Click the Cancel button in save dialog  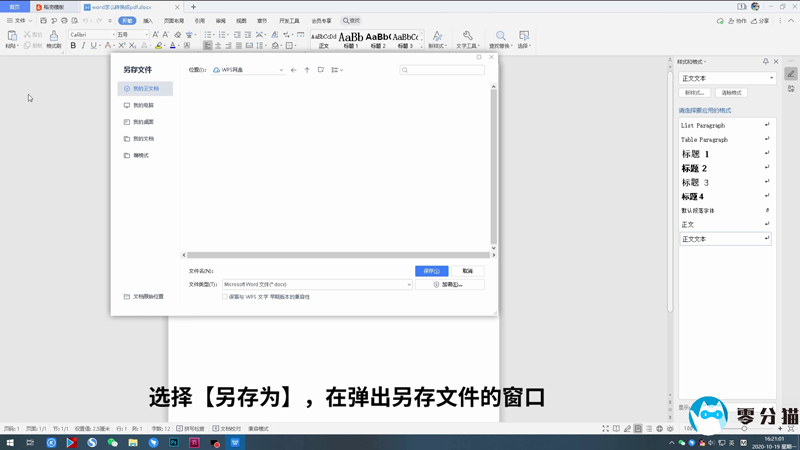tap(467, 271)
